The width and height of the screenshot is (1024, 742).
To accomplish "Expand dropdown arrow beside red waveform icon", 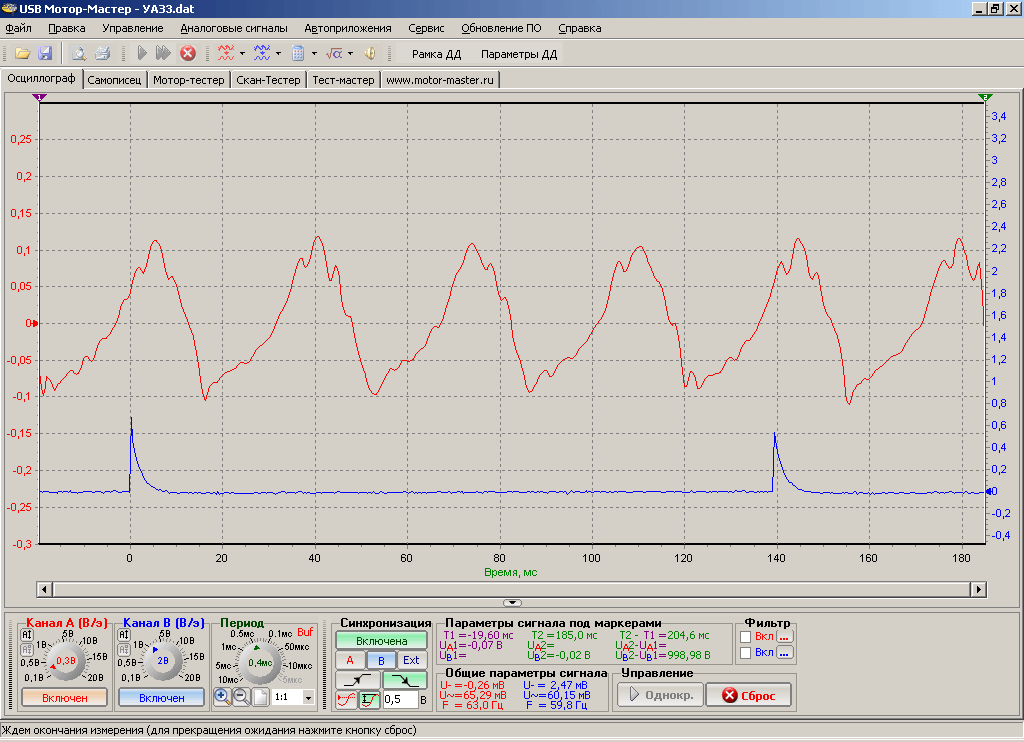I will point(242,54).
